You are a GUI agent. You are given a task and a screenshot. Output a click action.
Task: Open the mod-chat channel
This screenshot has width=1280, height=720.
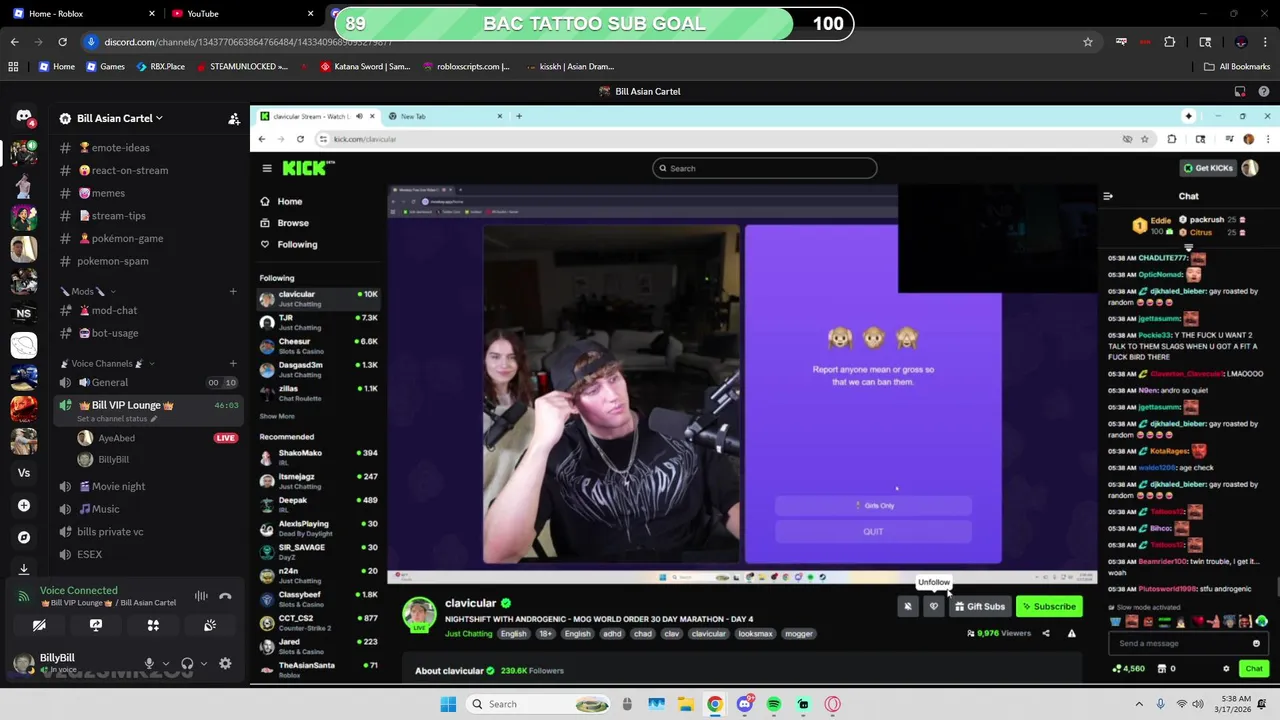point(148,310)
